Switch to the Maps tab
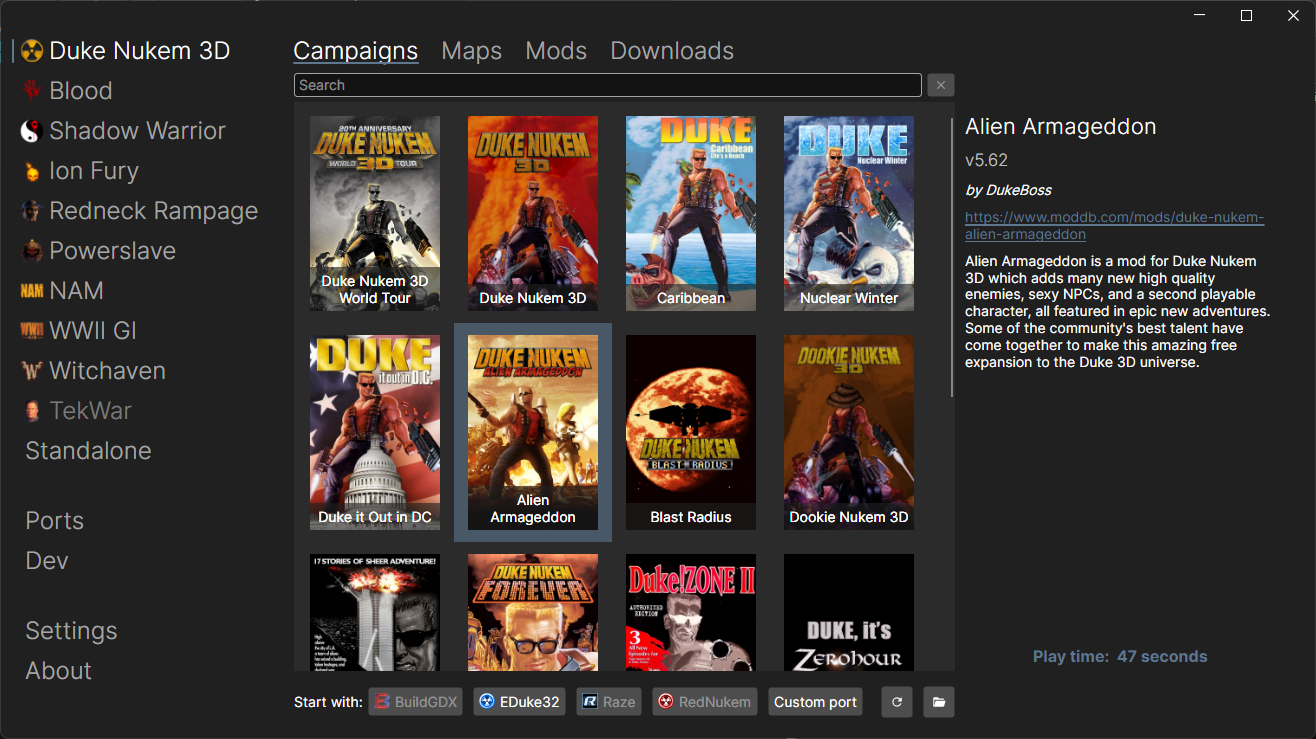The height and width of the screenshot is (739, 1316). coord(472,51)
